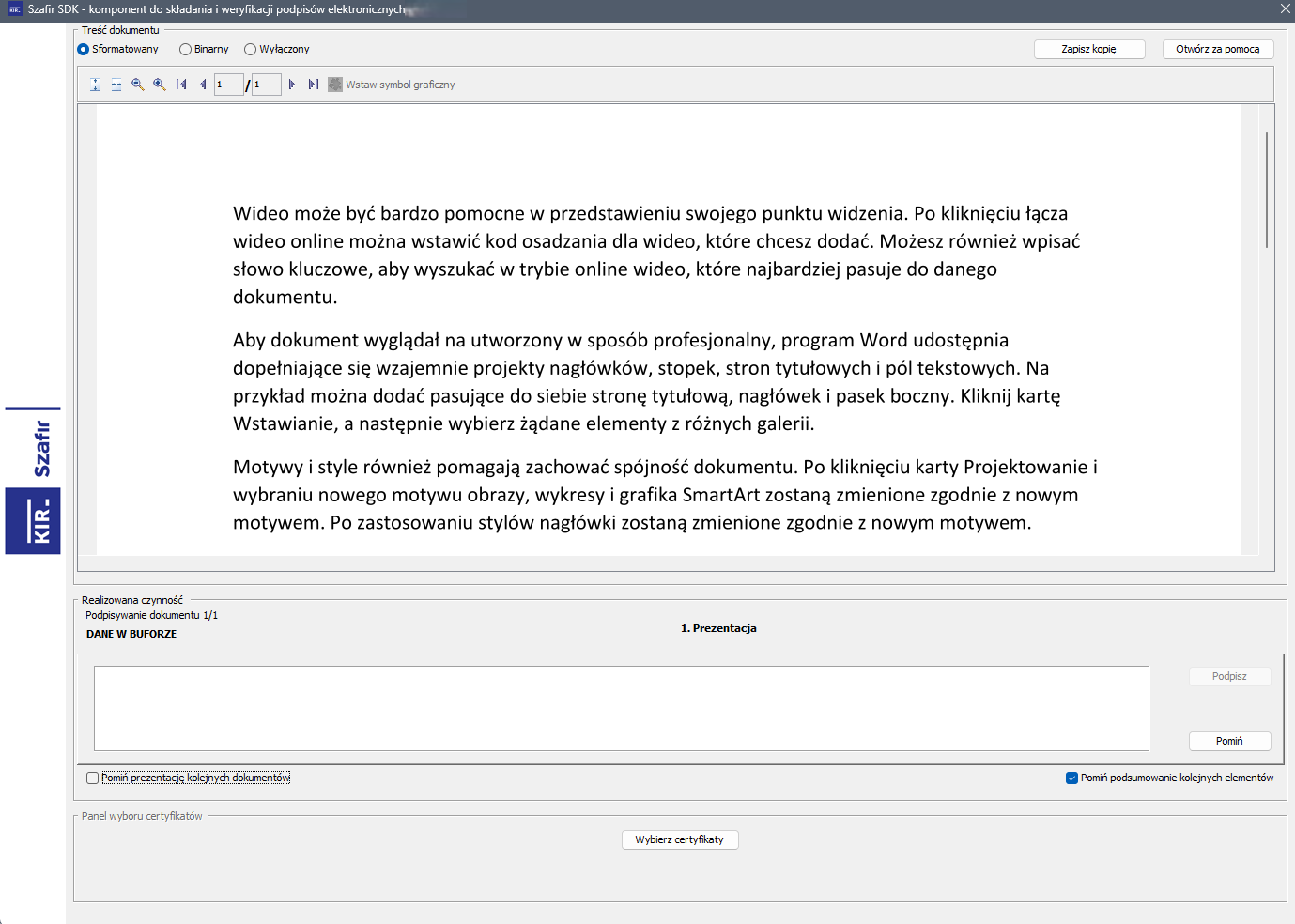Uncheck Pomiń podsumowanie kolejnych elementów
The image size is (1295, 924).
tap(1071, 778)
